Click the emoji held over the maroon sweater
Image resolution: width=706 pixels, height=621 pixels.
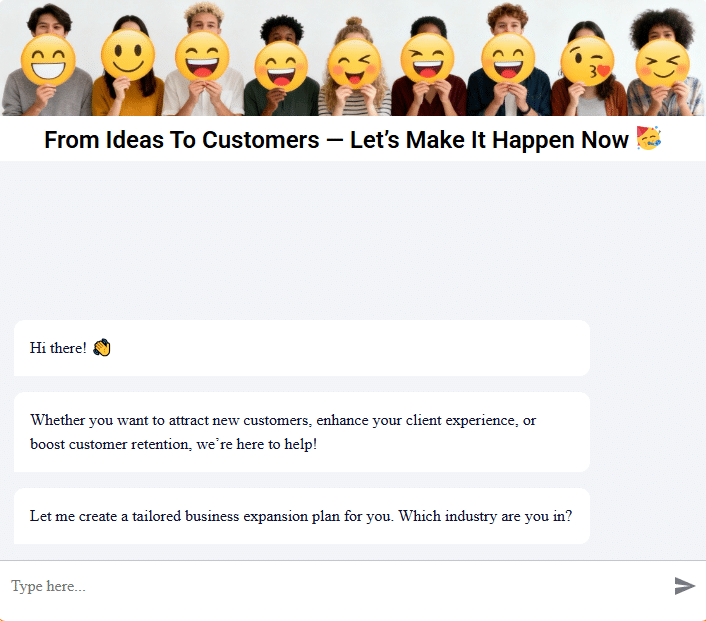click(x=427, y=60)
